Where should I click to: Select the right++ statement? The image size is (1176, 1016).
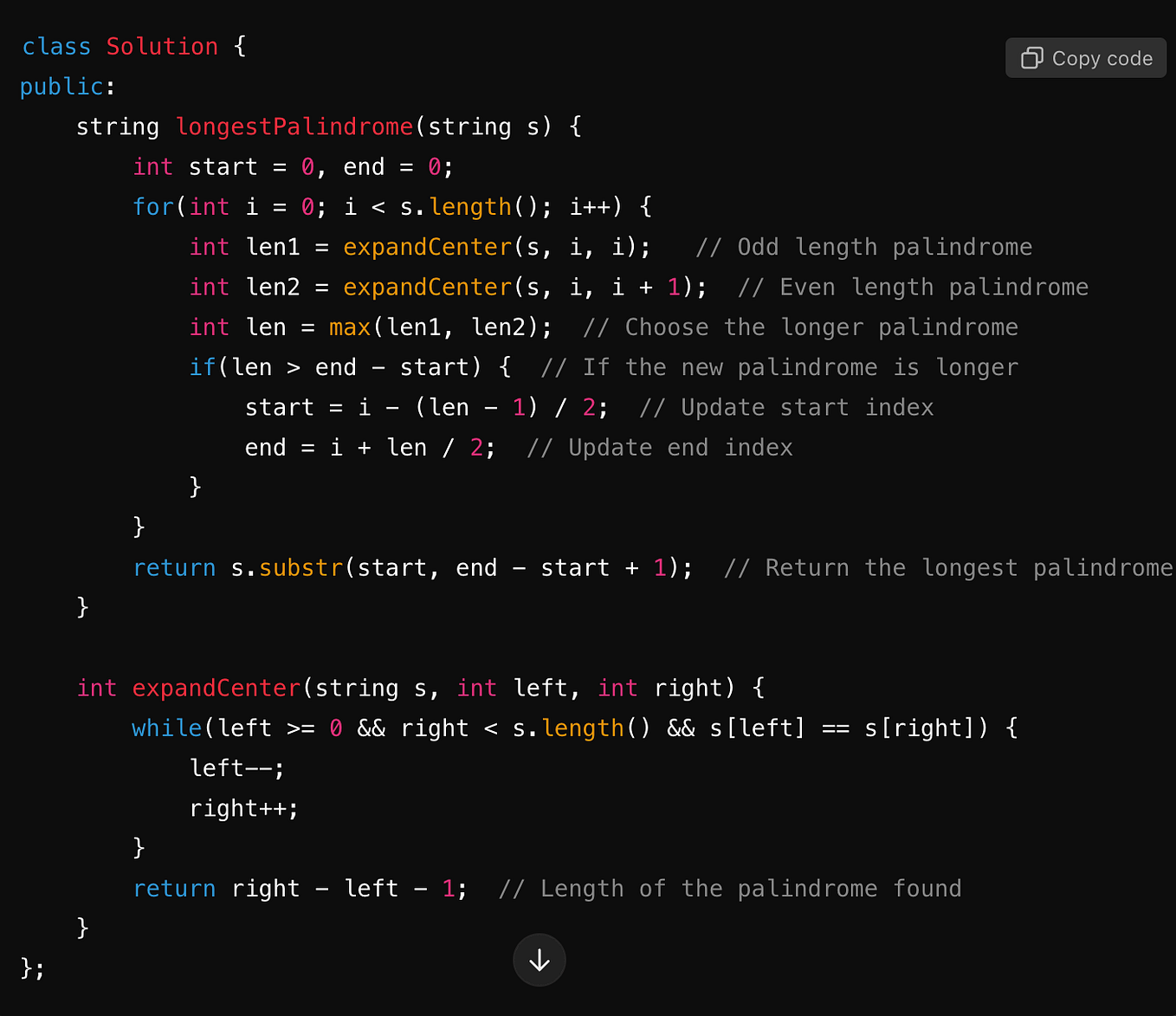click(x=243, y=807)
